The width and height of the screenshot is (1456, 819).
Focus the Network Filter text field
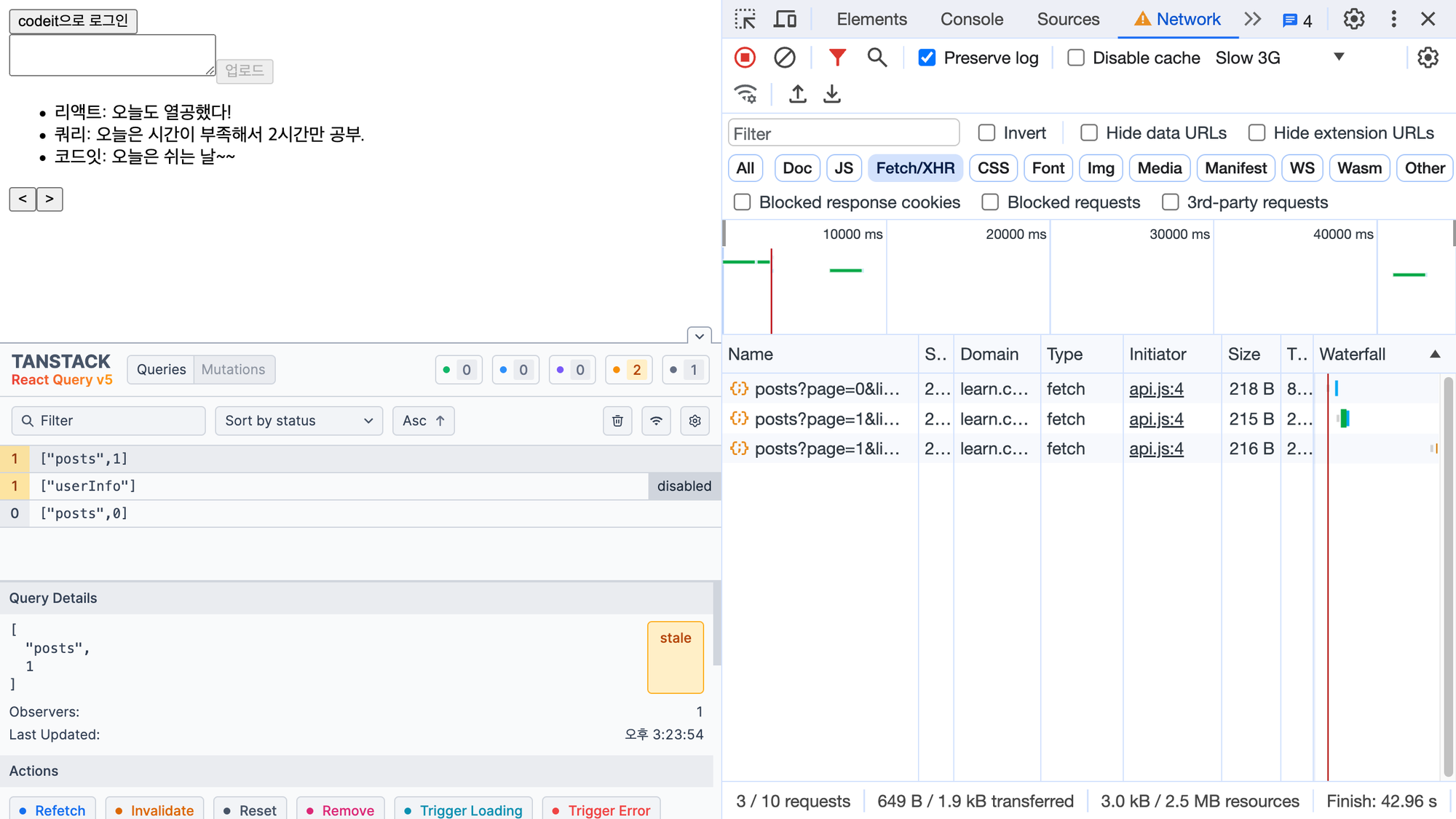click(x=843, y=133)
